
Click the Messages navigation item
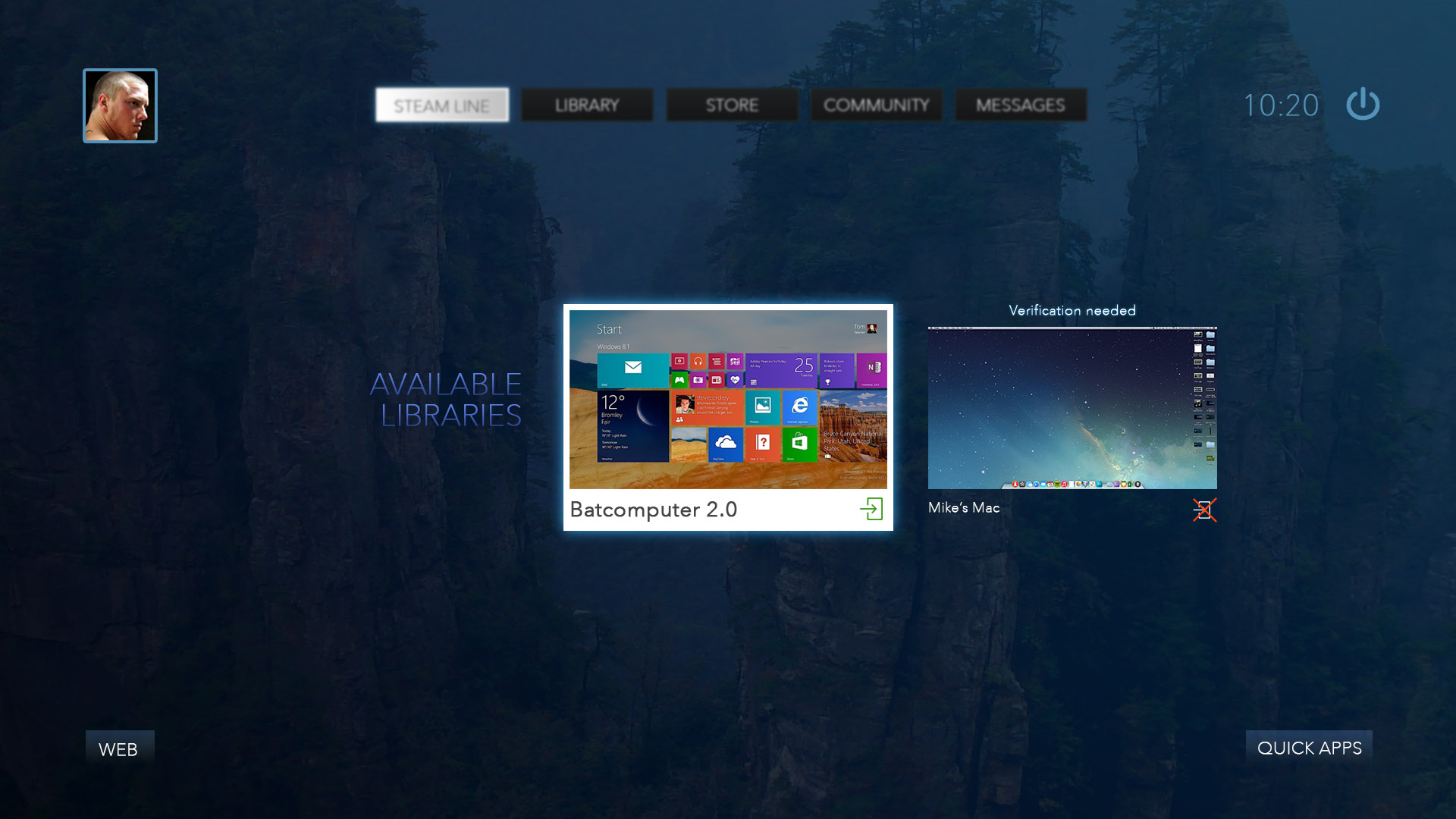coord(1020,104)
